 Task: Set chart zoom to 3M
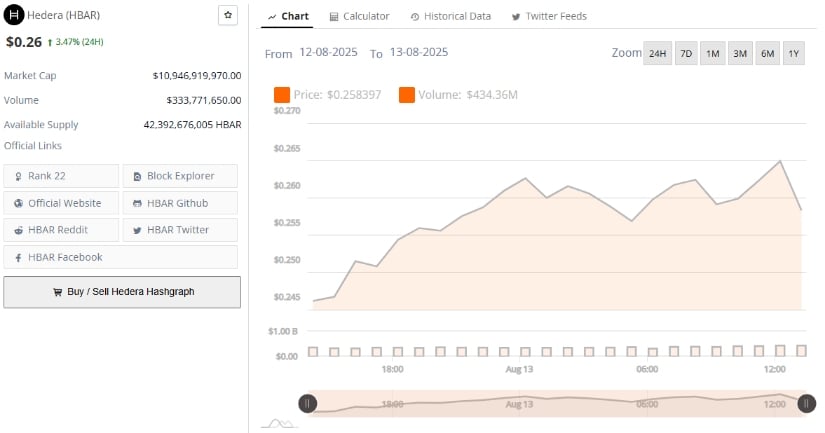[x=740, y=53]
